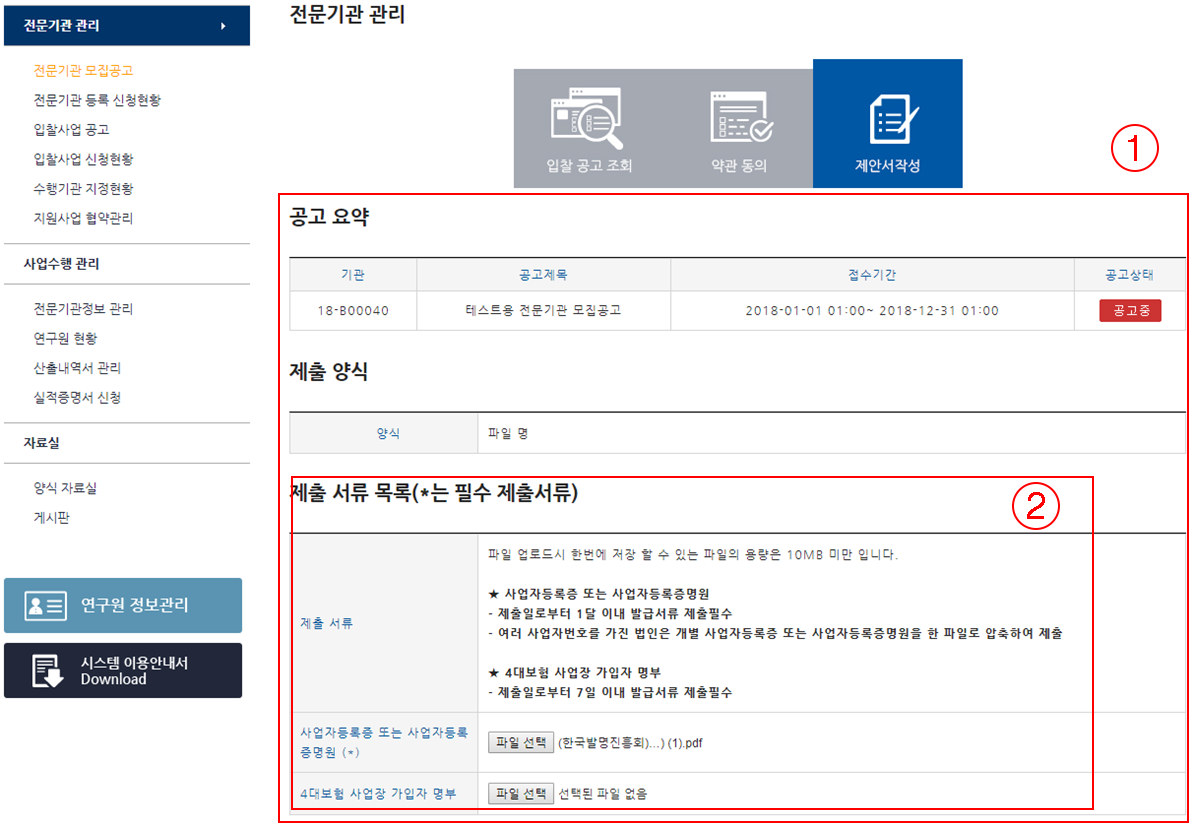1193x828 pixels.
Task: Open 전문기관정보 관리 page
Action: point(83,309)
